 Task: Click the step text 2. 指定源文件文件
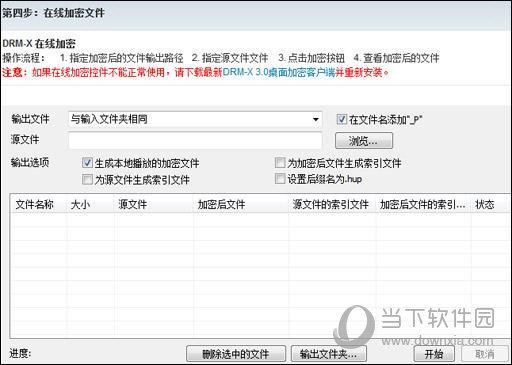(230, 58)
